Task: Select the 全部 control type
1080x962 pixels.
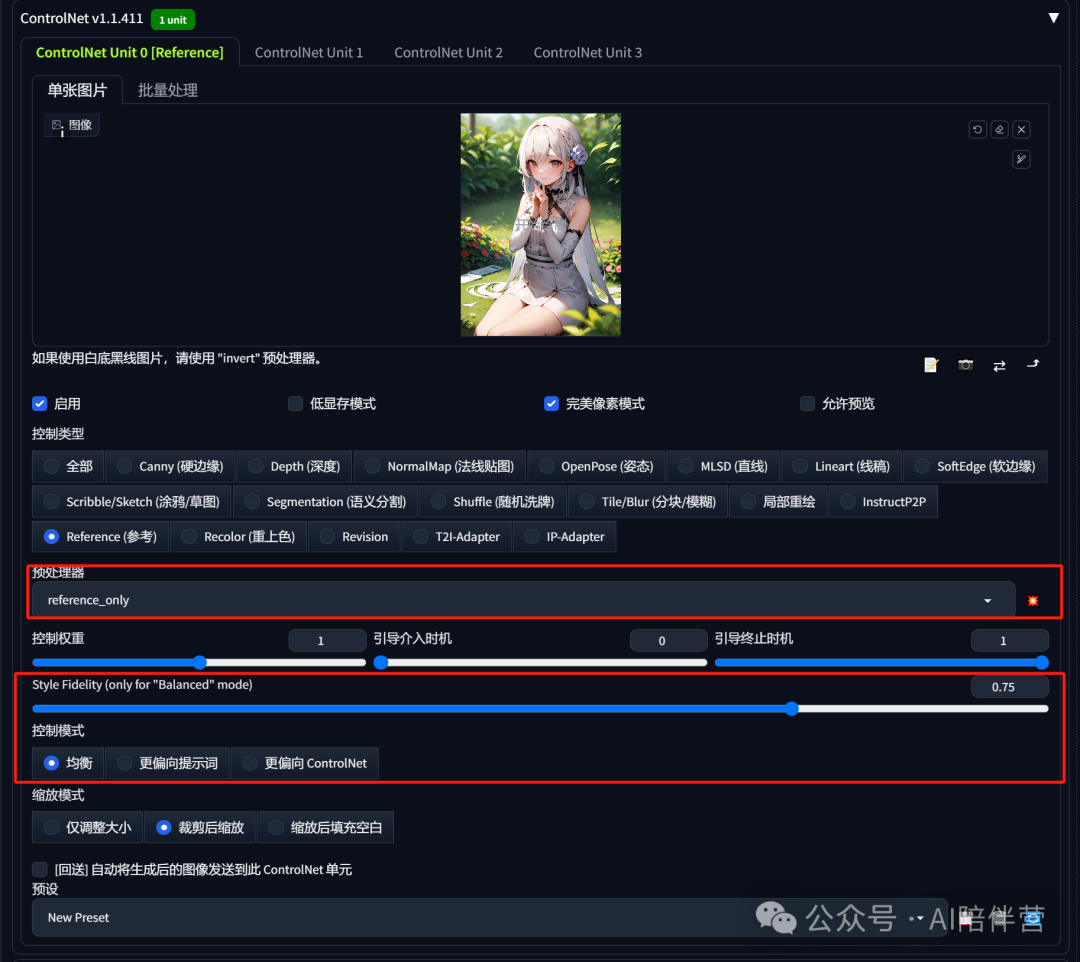Action: tap(68, 466)
